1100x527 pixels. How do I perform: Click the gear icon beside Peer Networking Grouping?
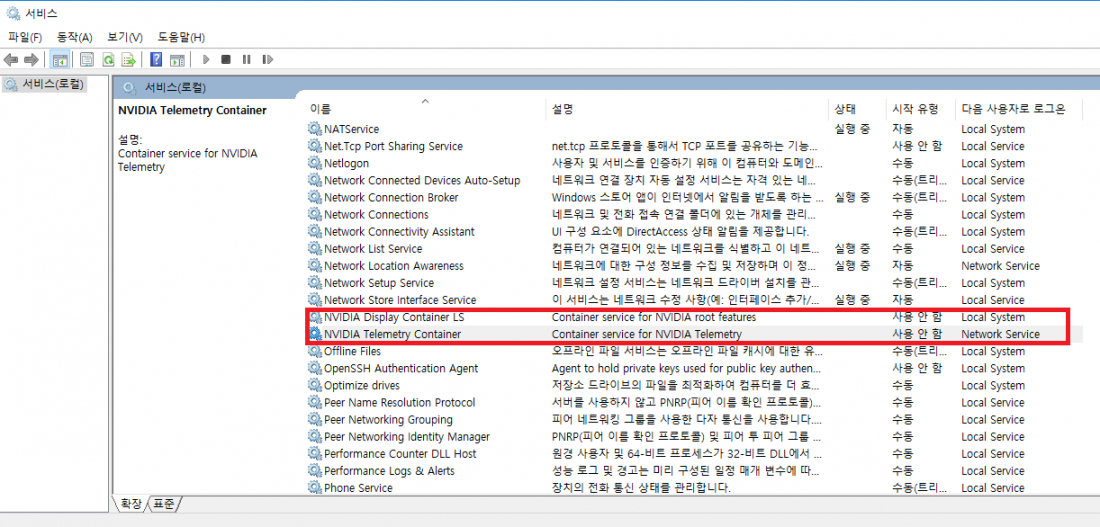(314, 420)
